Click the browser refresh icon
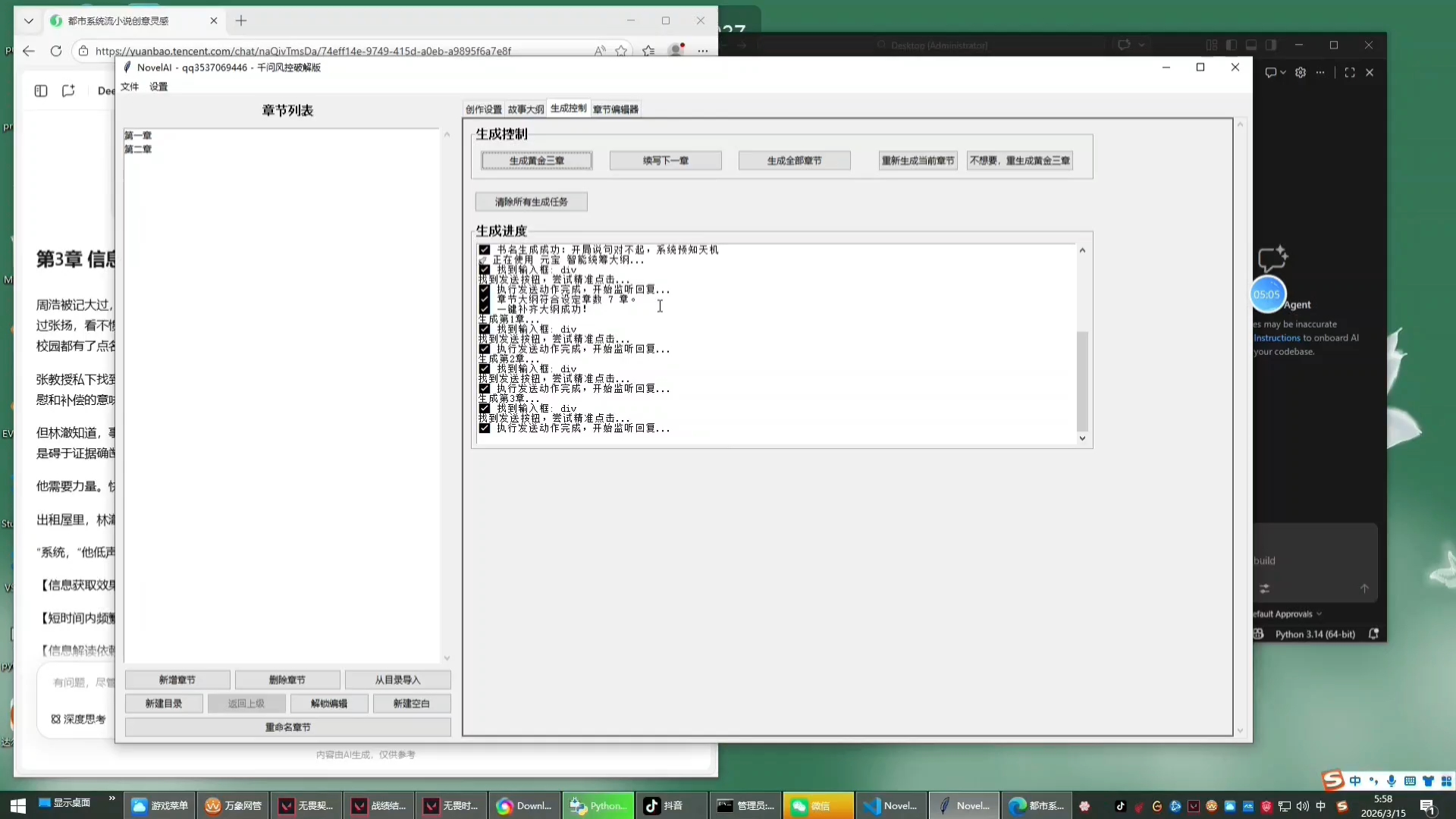Viewport: 1456px width, 819px height. [56, 51]
